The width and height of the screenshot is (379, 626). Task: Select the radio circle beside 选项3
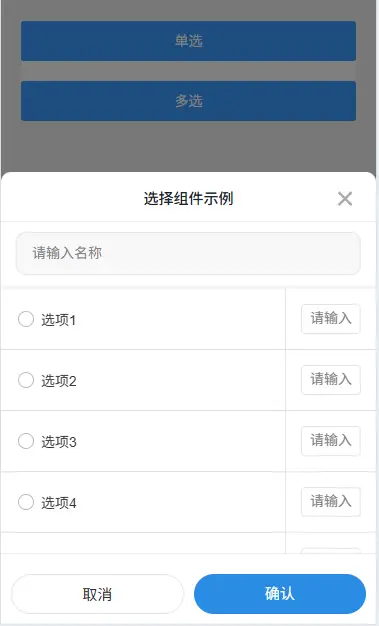(x=26, y=441)
